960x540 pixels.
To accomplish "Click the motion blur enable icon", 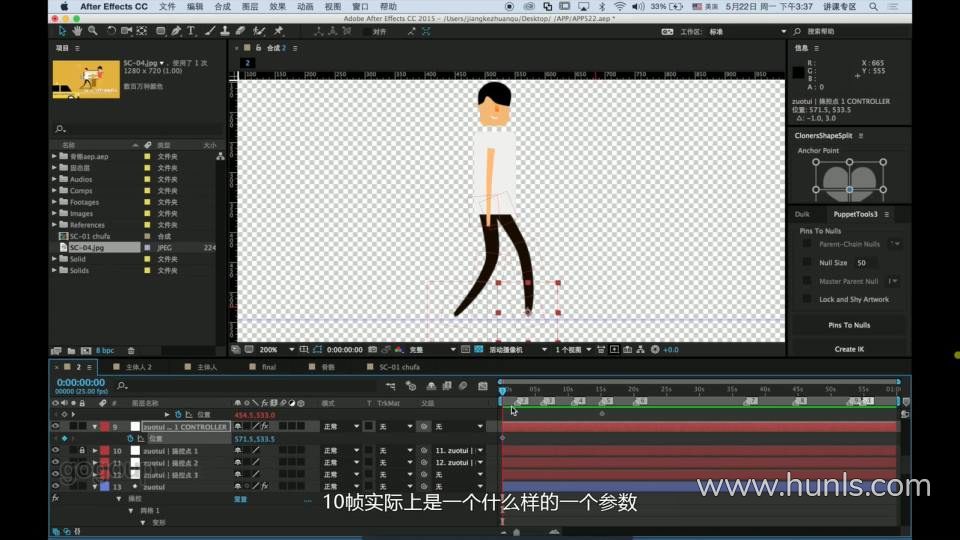I will click(x=463, y=386).
